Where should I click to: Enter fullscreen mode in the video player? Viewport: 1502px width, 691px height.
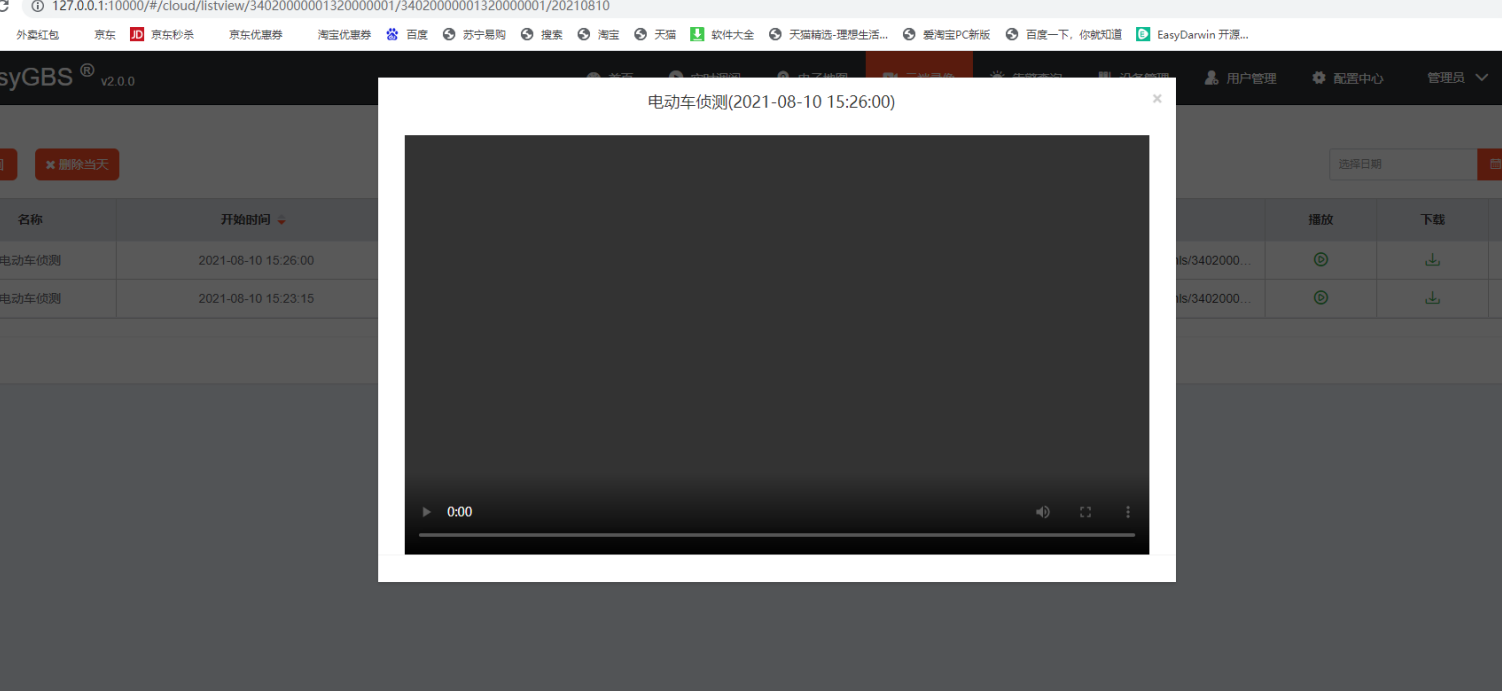(x=1085, y=512)
